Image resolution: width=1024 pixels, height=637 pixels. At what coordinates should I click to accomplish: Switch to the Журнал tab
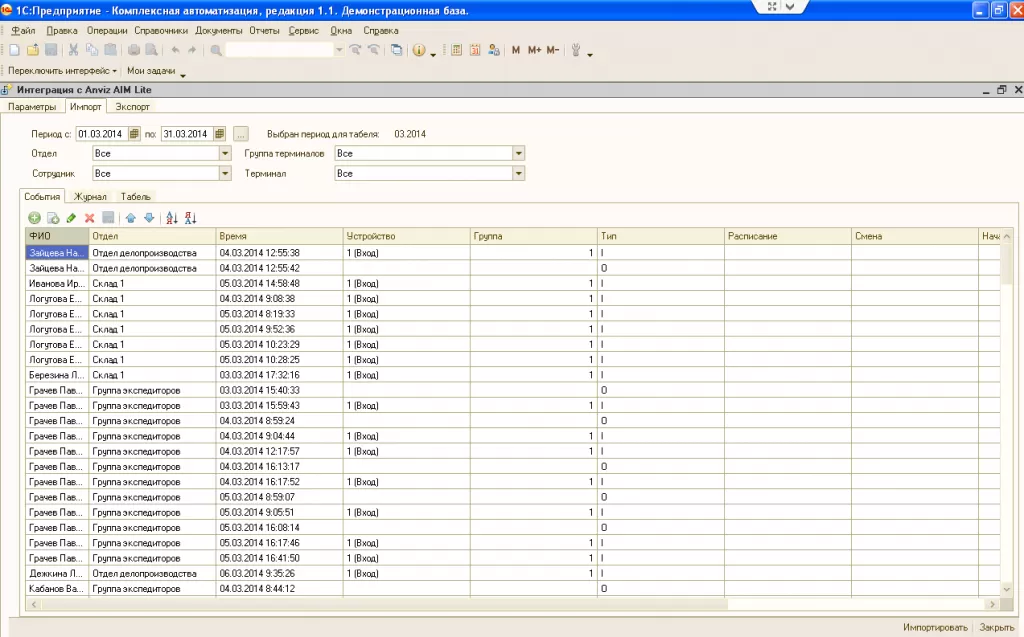point(91,196)
